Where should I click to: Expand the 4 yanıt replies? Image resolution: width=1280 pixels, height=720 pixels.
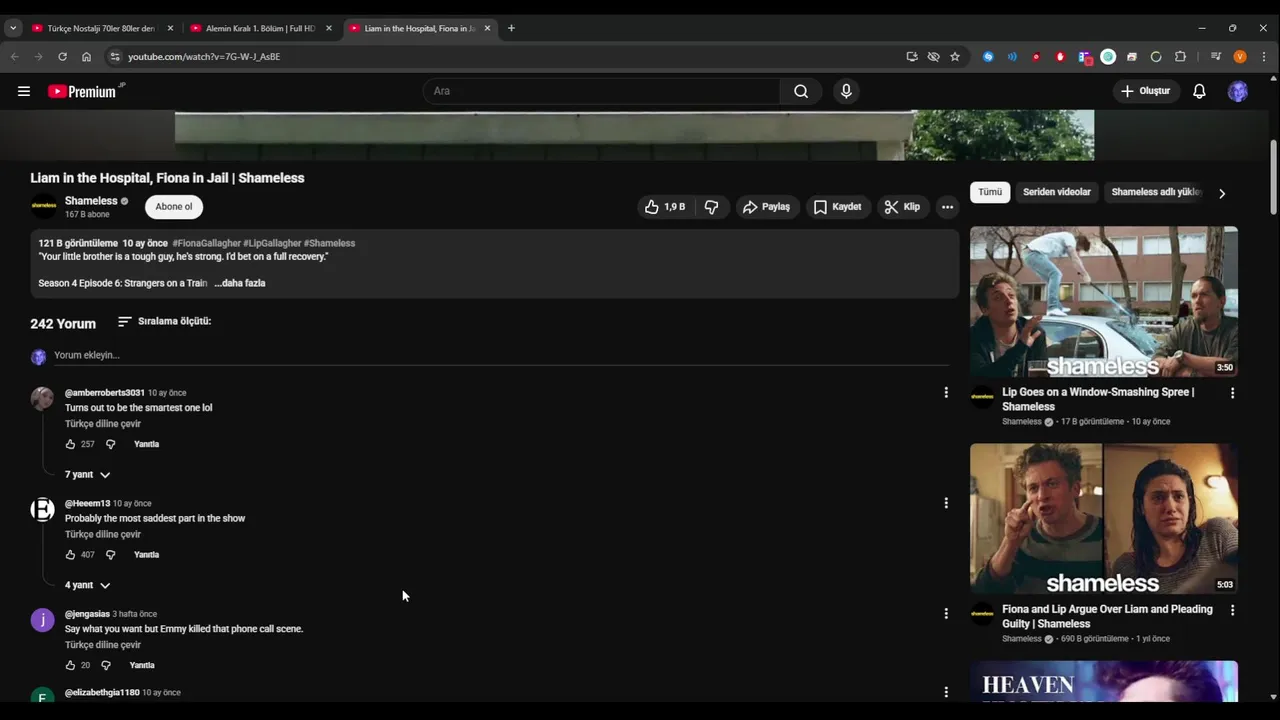[88, 585]
